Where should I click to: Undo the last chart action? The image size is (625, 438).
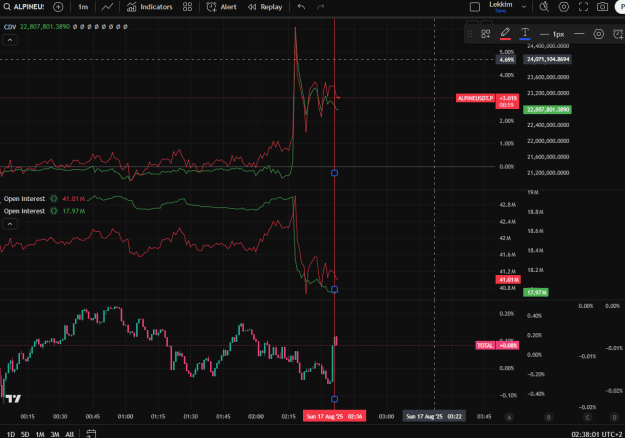pos(301,7)
